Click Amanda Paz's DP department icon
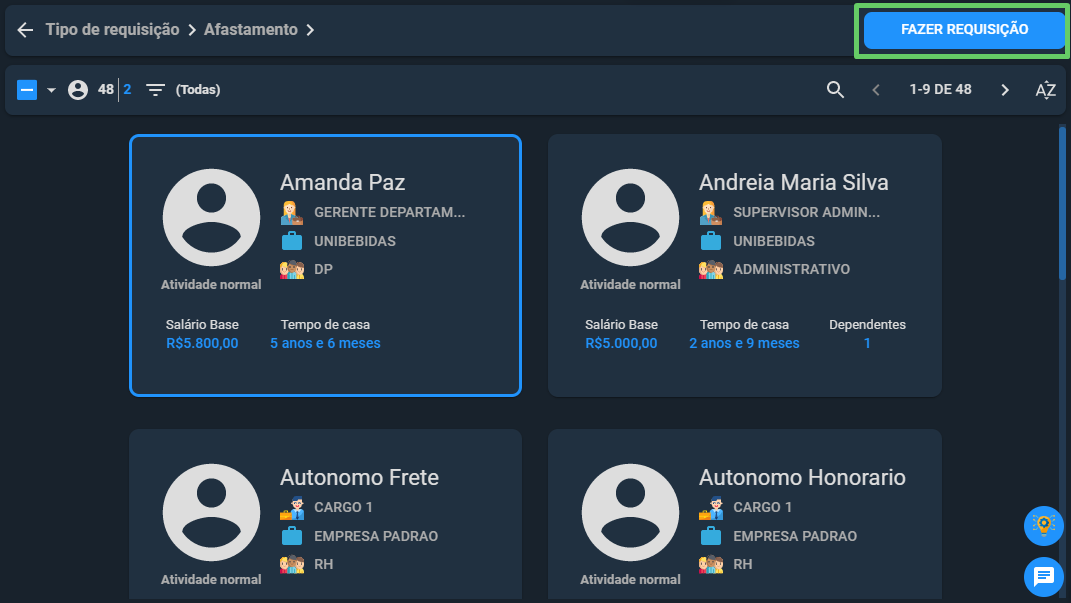Viewport: 1071px width, 603px height. (292, 270)
